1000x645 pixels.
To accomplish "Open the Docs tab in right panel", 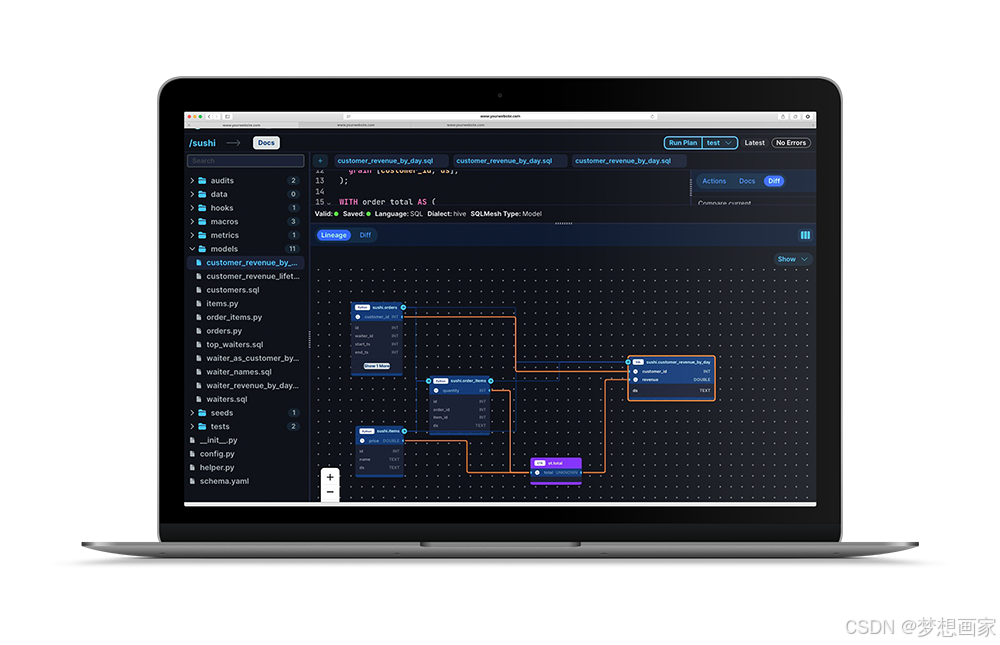I will pos(747,181).
